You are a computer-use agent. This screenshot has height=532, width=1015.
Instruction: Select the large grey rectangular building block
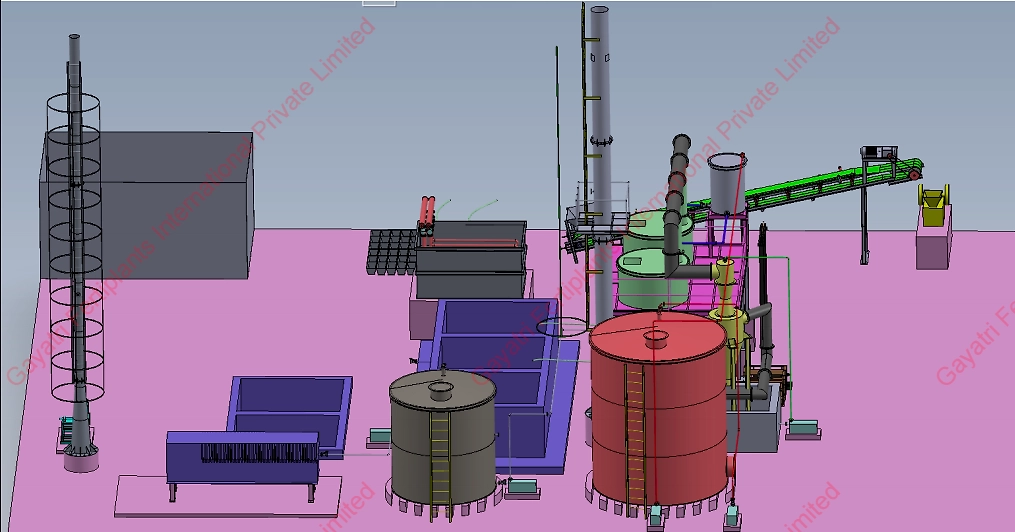147,206
